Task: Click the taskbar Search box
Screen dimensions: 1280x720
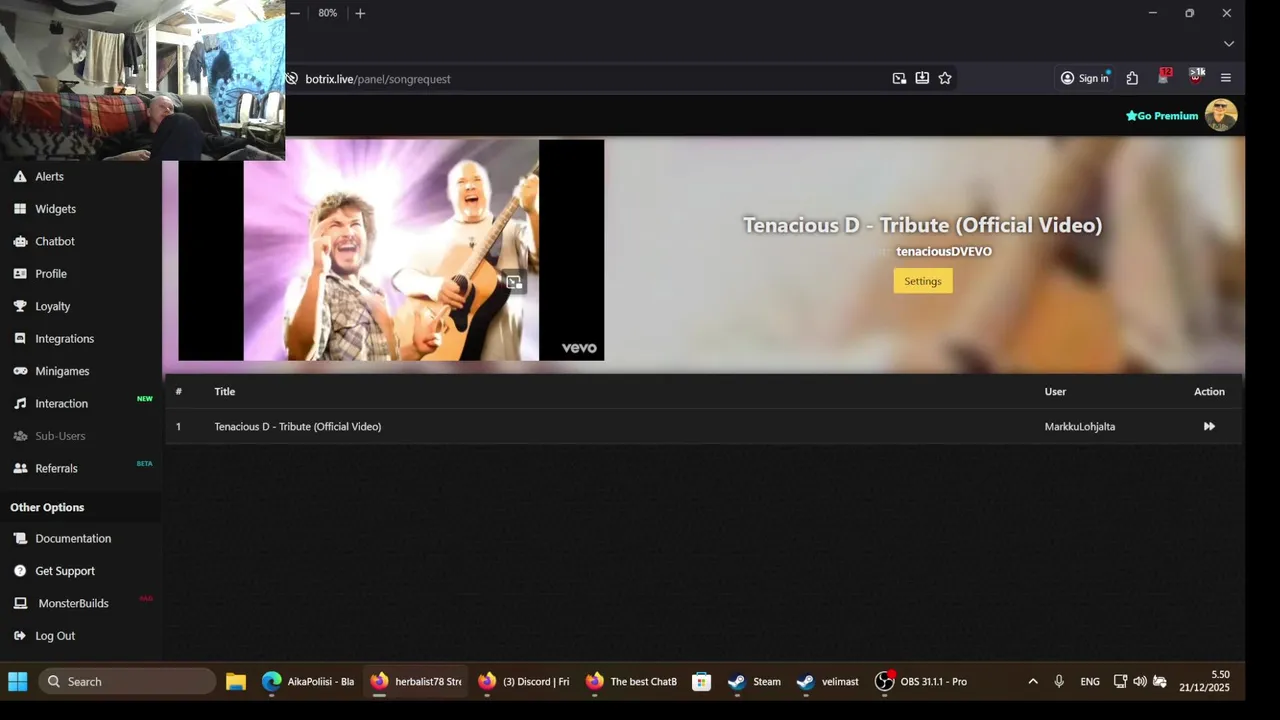Action: coord(127,682)
